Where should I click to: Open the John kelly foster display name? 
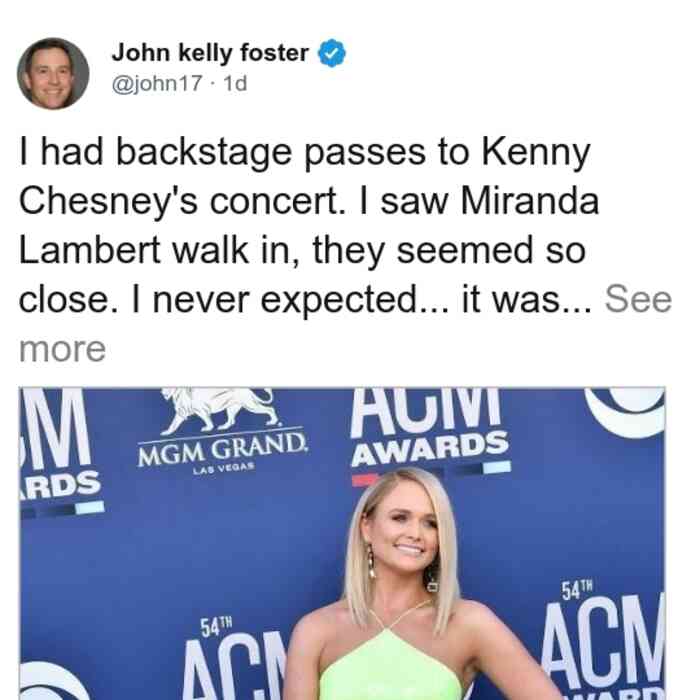pos(210,53)
